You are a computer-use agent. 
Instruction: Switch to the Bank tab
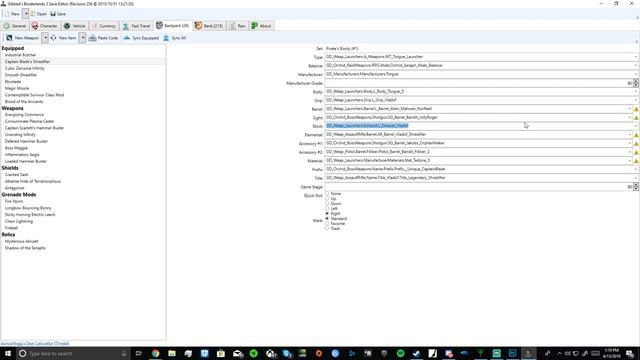209,26
